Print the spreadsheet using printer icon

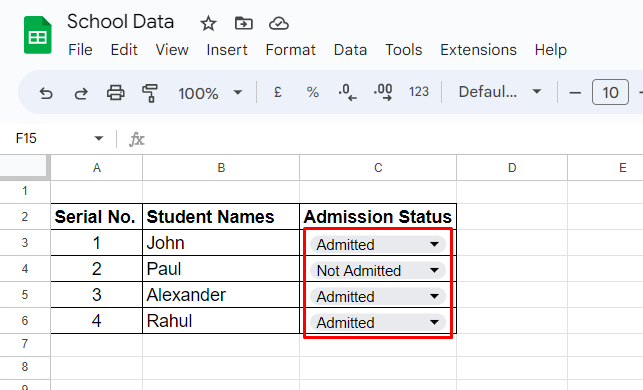point(116,93)
